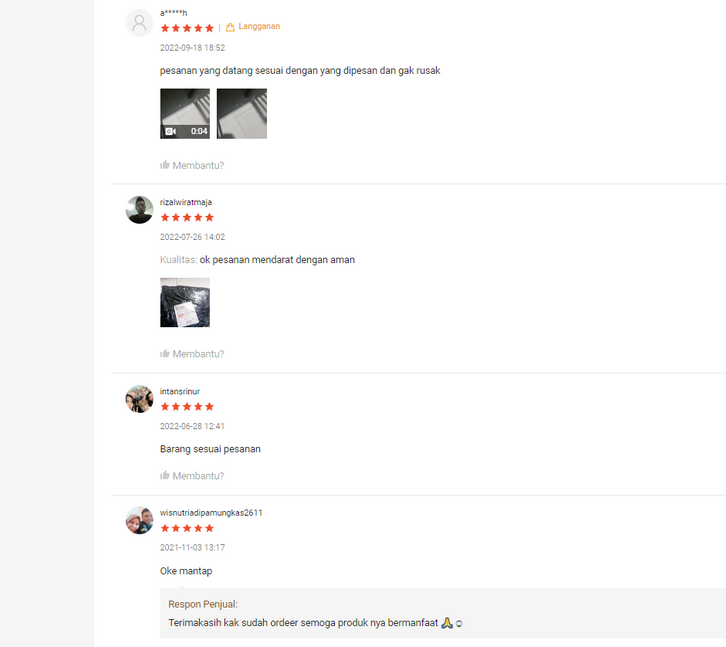726x647 pixels.
Task: Click the username wisnutriadipamungkas2611
Action: click(211, 513)
